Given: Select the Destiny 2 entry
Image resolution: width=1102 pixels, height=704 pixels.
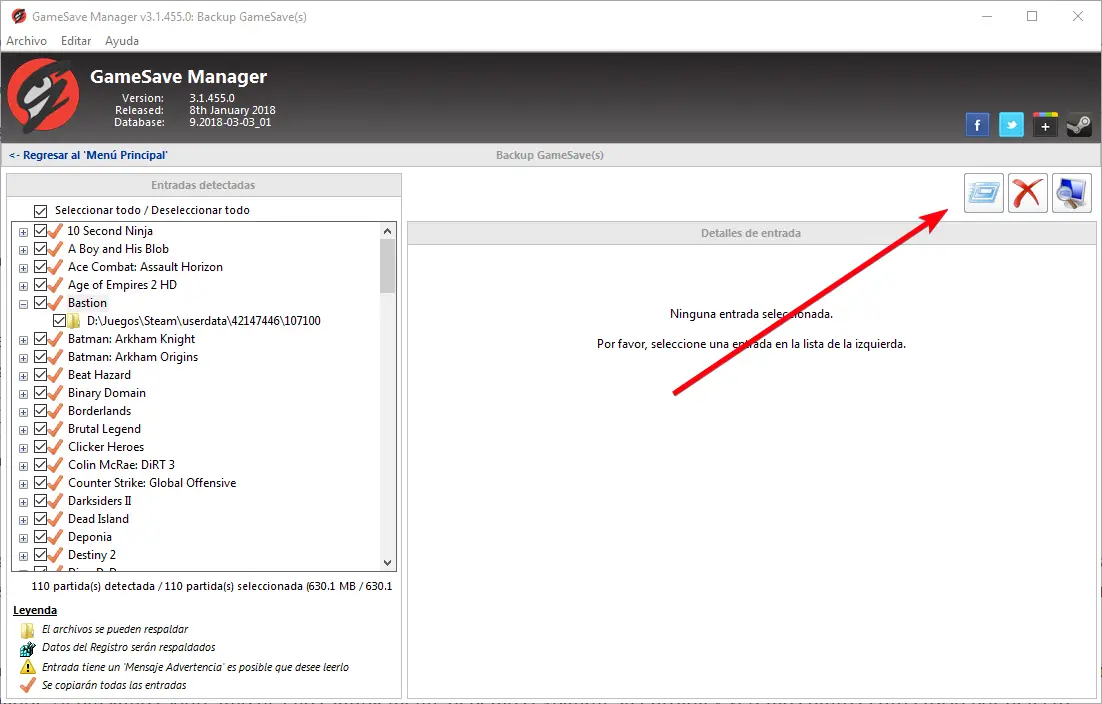Looking at the screenshot, I should coord(92,555).
